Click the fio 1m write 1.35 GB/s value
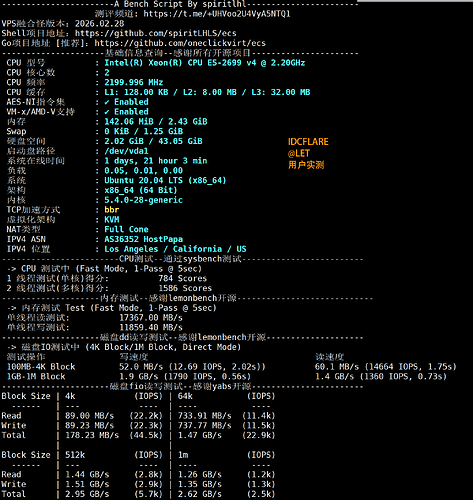This screenshot has height=500, width=473. 200,484
